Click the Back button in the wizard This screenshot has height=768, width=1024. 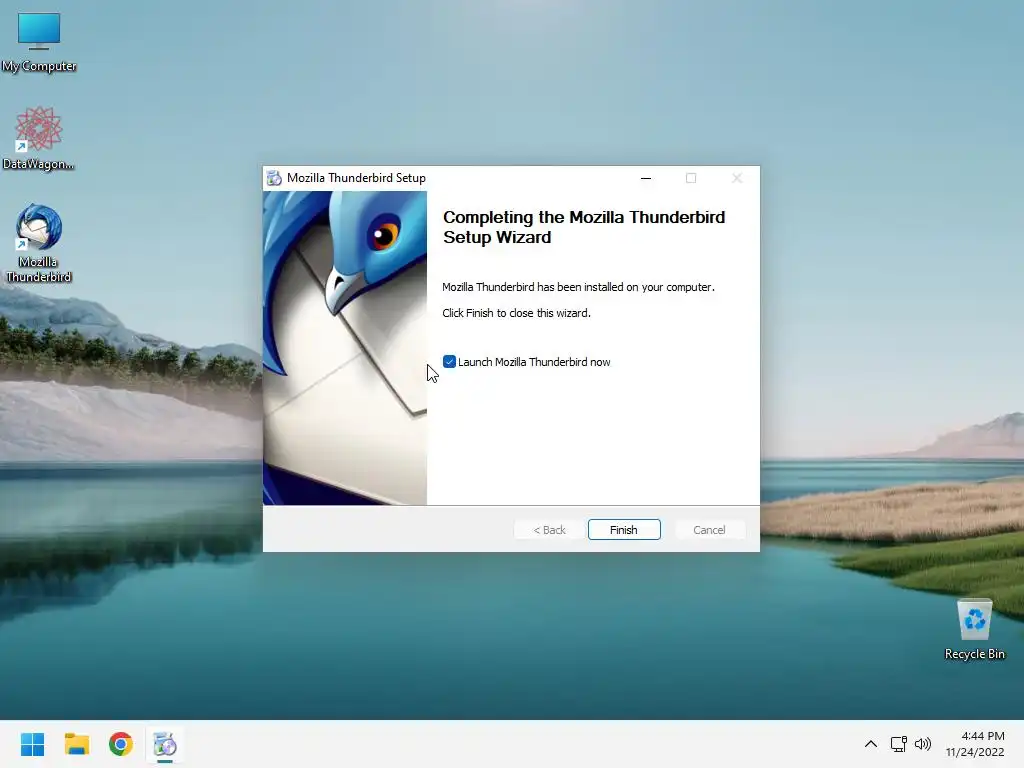click(x=549, y=530)
